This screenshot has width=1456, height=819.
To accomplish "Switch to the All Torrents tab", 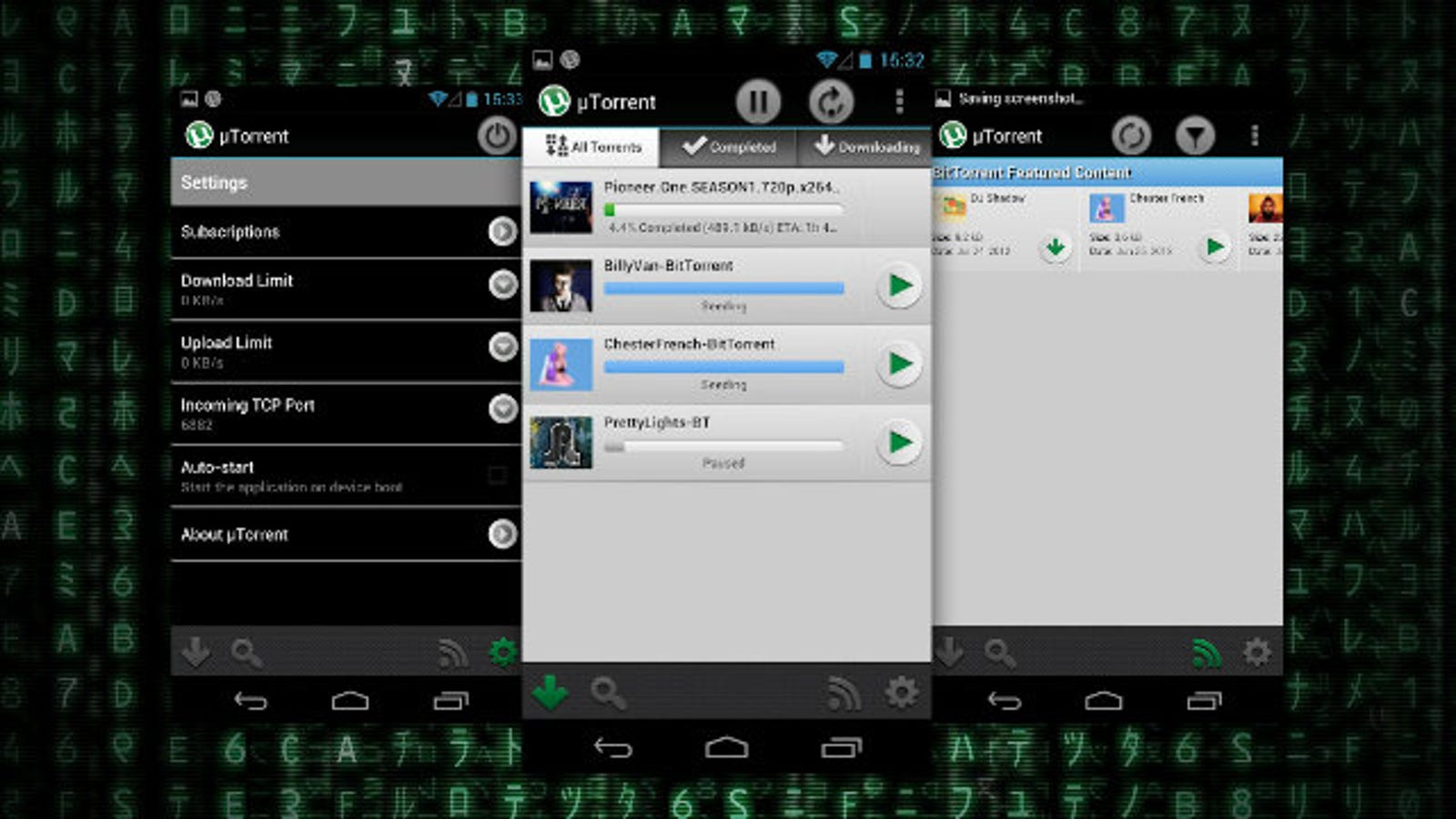I will pos(591,147).
